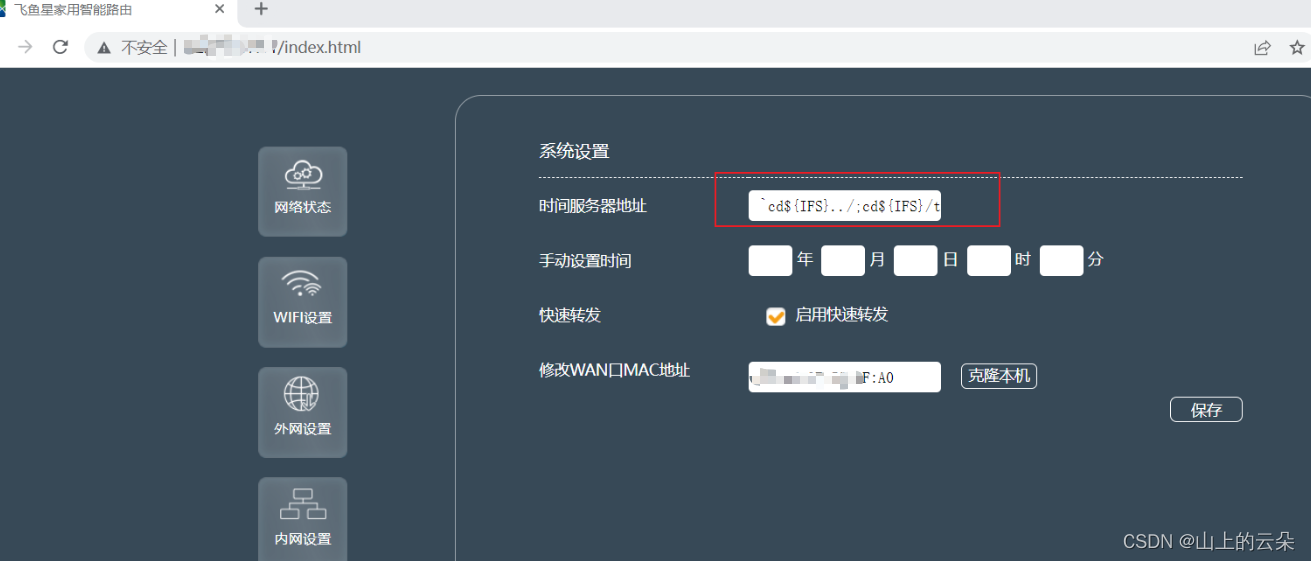Go forward with the browser arrow
Viewport: 1311px width, 561px height.
tap(25, 47)
